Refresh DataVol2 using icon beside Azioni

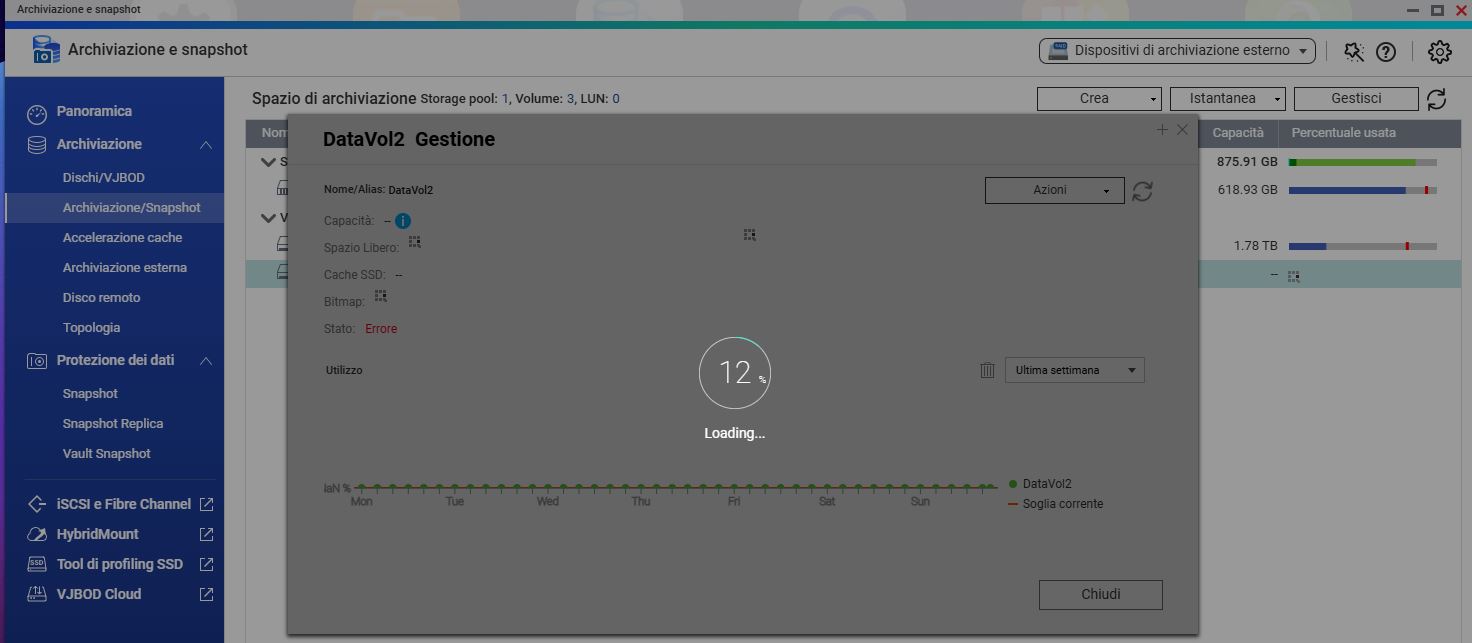[x=1142, y=191]
